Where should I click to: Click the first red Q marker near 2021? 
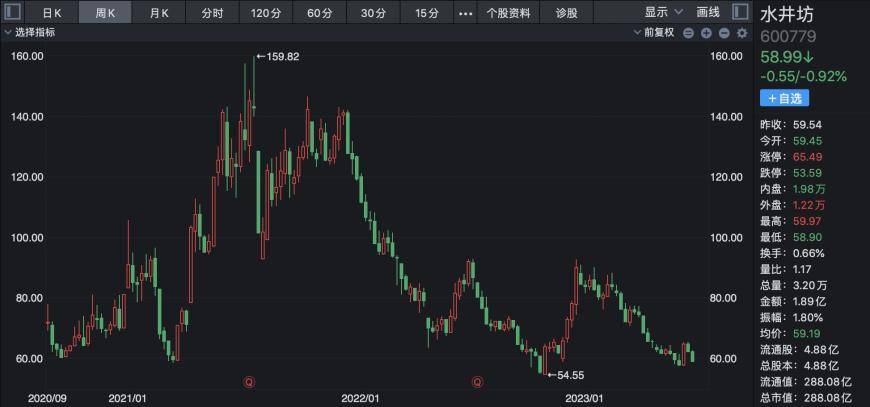(x=250, y=381)
